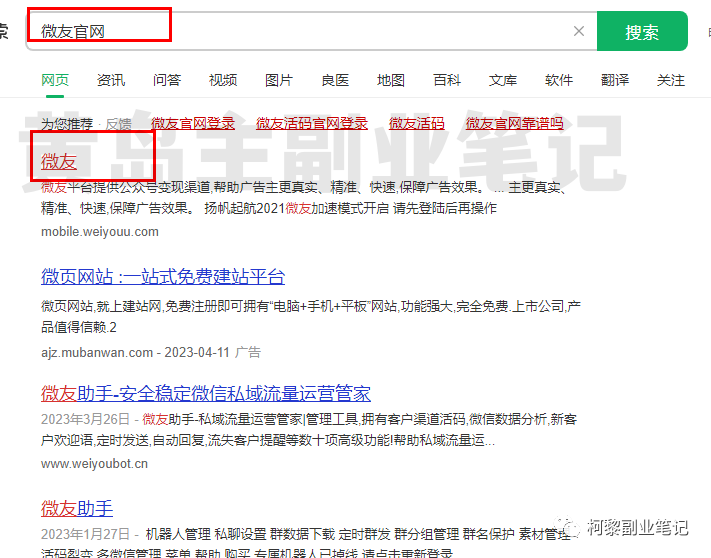The width and height of the screenshot is (711, 558).
Task: Click the 微友活码官网登录 suggestion link
Action: click(x=312, y=123)
